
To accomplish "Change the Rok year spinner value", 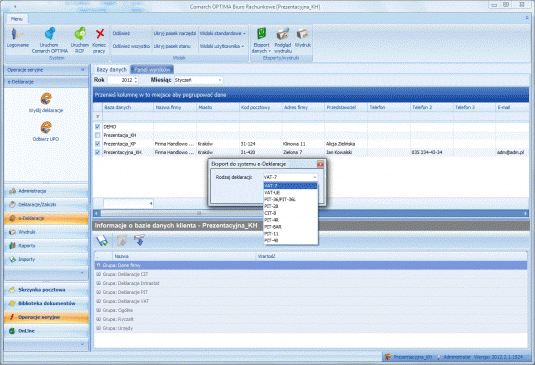I will pyautogui.click(x=136, y=80).
